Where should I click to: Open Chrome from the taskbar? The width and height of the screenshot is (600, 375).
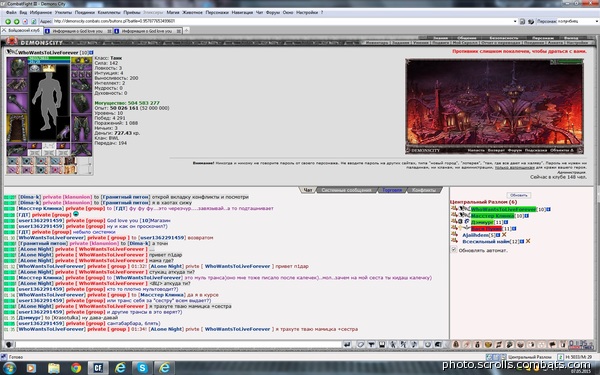click(x=76, y=368)
